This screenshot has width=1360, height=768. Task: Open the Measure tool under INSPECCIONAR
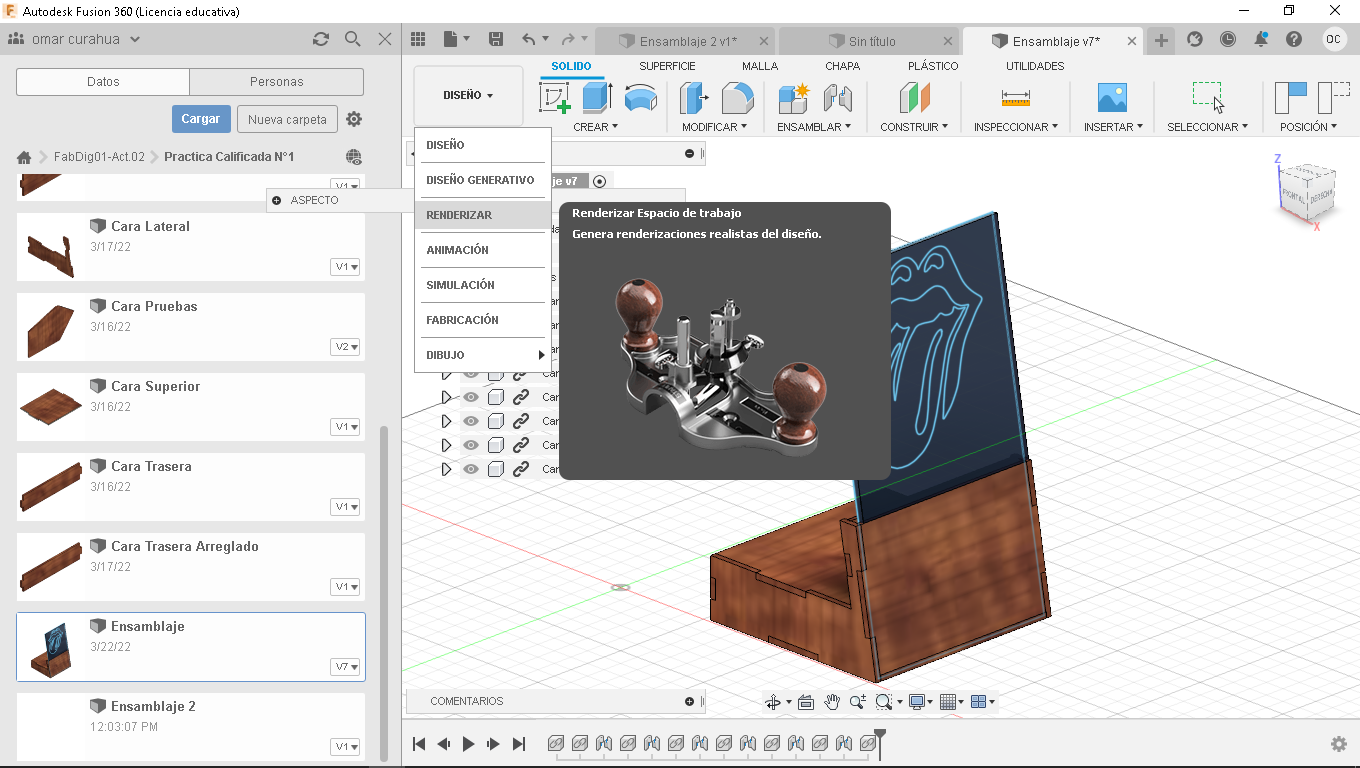click(x=1014, y=97)
